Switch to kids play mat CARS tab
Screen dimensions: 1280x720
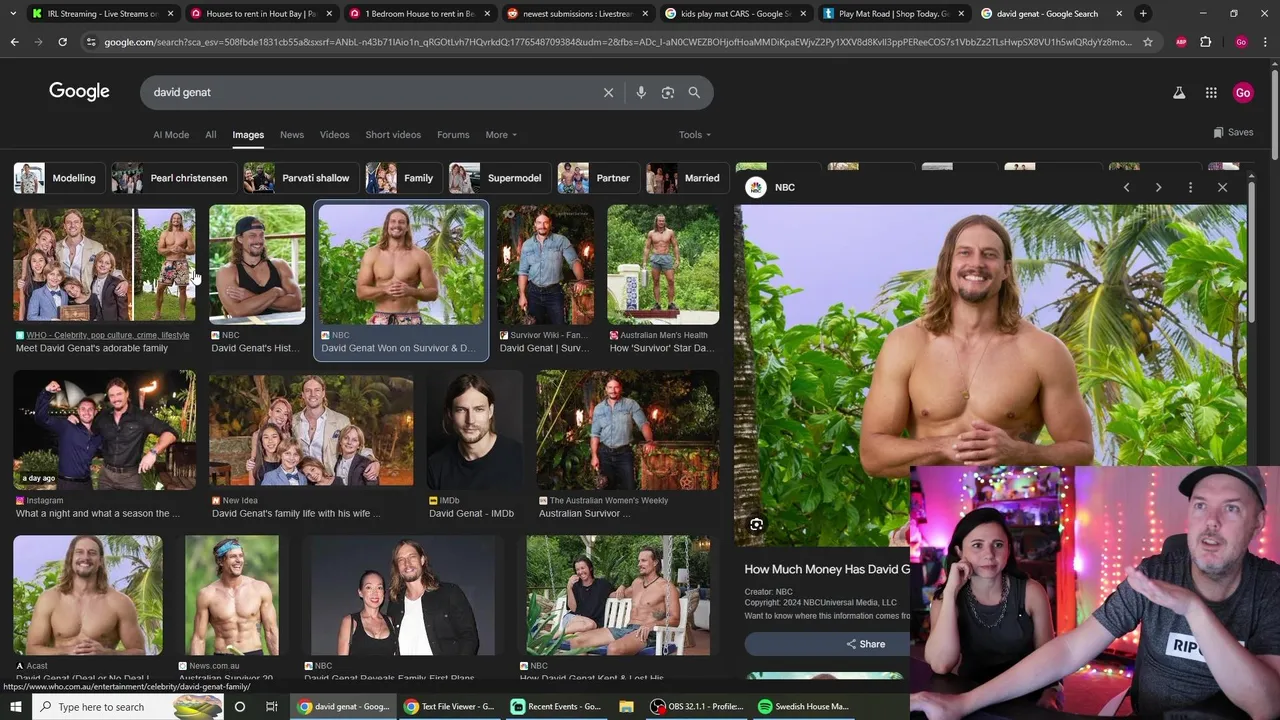tap(736, 14)
